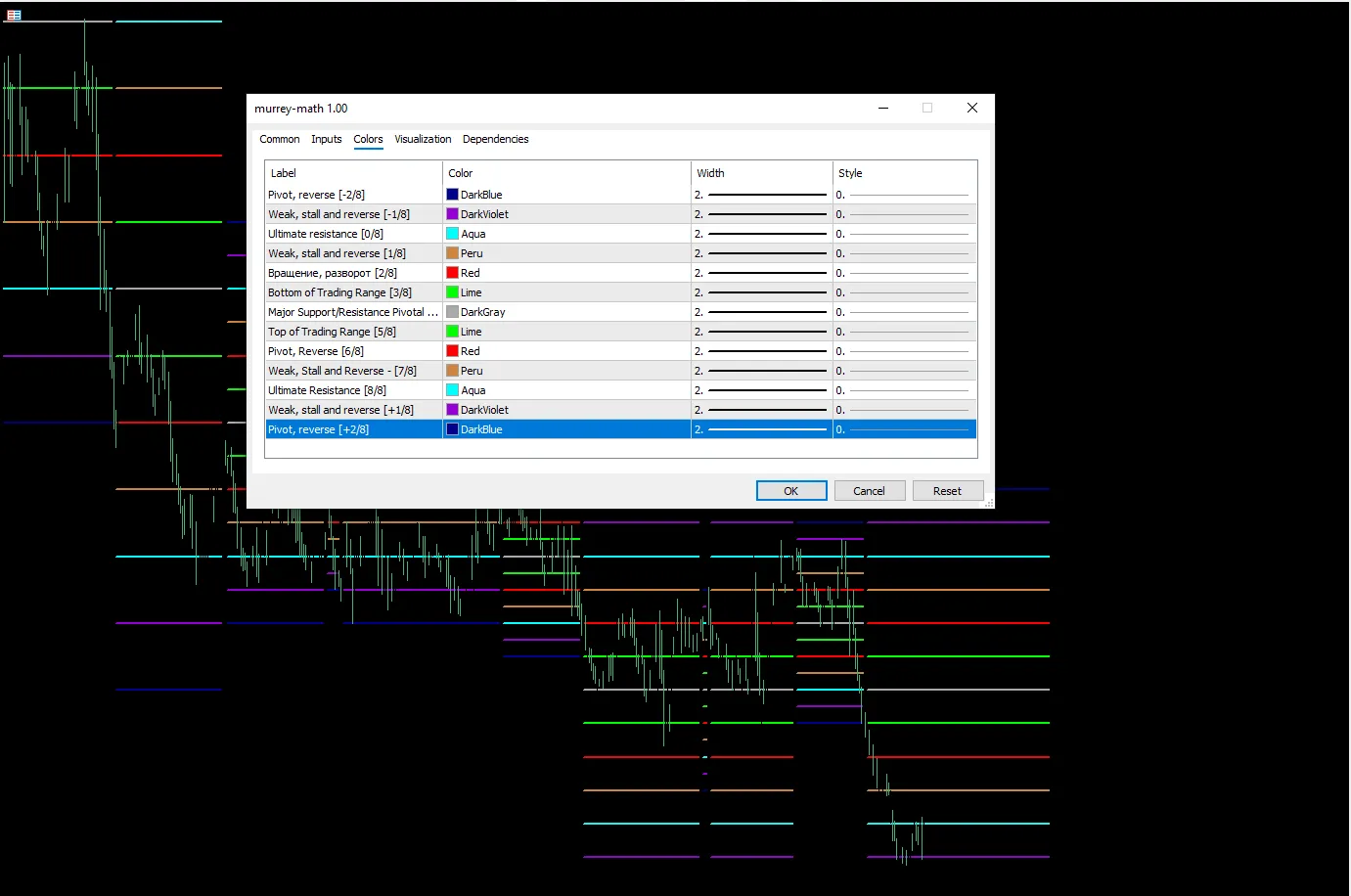This screenshot has width=1351, height=896.
Task: Click the chart icon in top-left corner
Action: pyautogui.click(x=14, y=16)
